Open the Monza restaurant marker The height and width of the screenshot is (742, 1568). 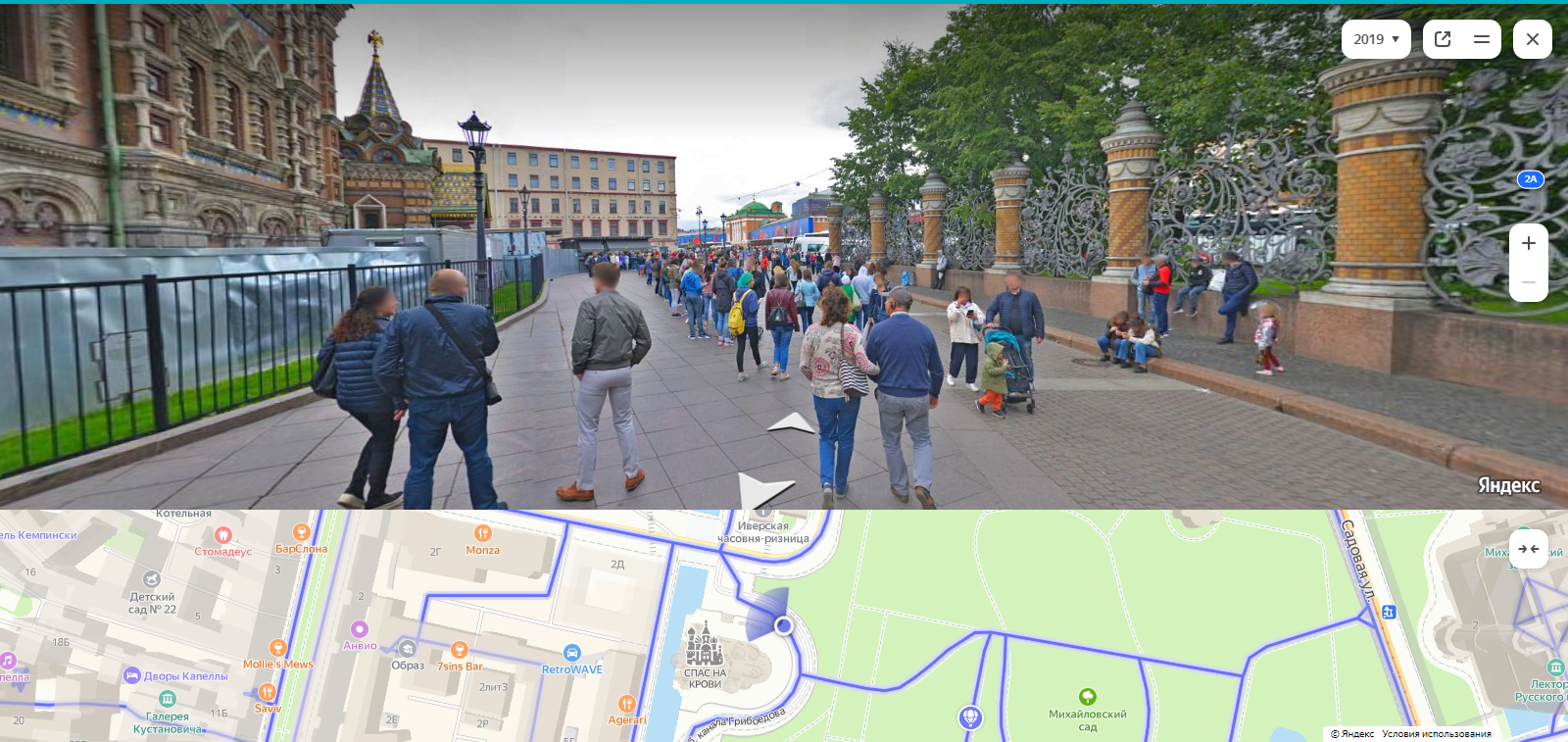[482, 534]
